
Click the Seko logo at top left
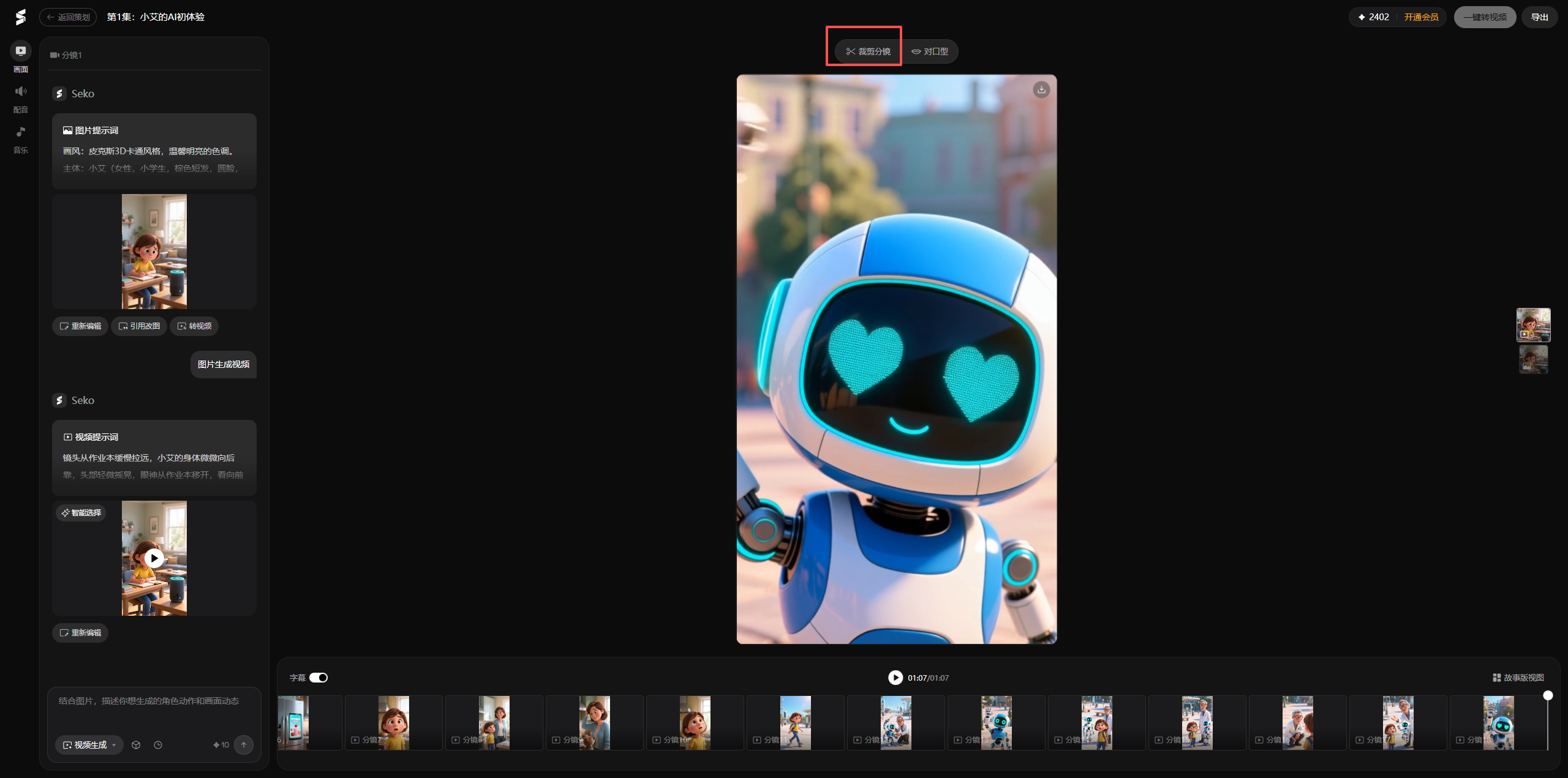21,17
